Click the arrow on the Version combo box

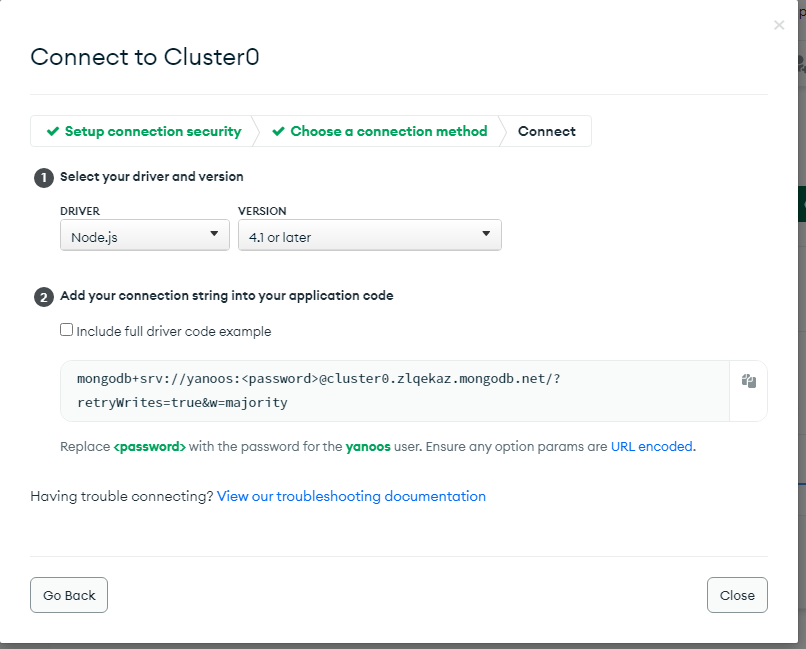(x=486, y=234)
